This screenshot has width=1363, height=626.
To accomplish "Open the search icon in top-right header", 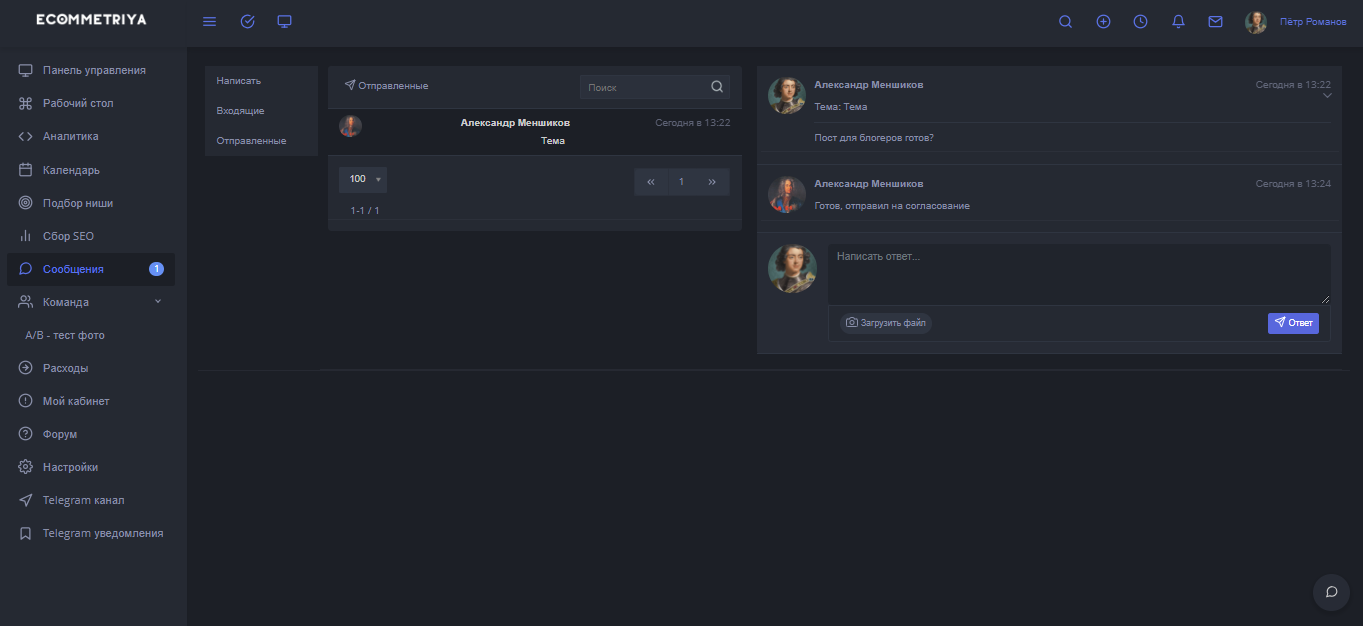I will point(1065,22).
